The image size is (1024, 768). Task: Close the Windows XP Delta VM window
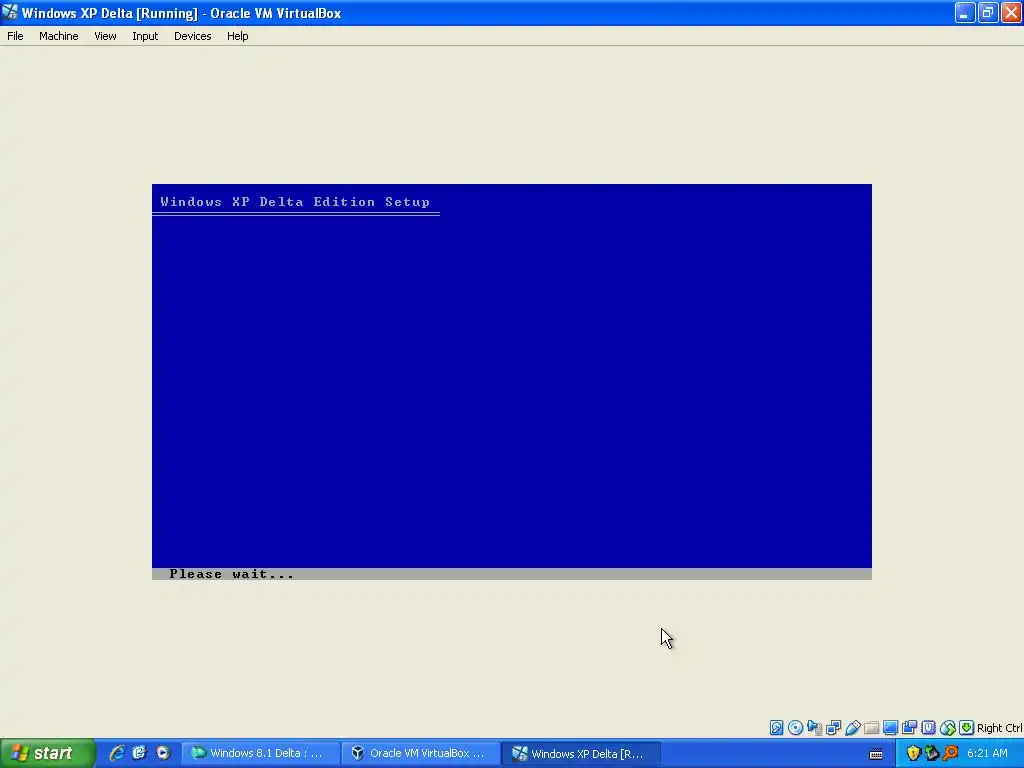coord(1011,12)
